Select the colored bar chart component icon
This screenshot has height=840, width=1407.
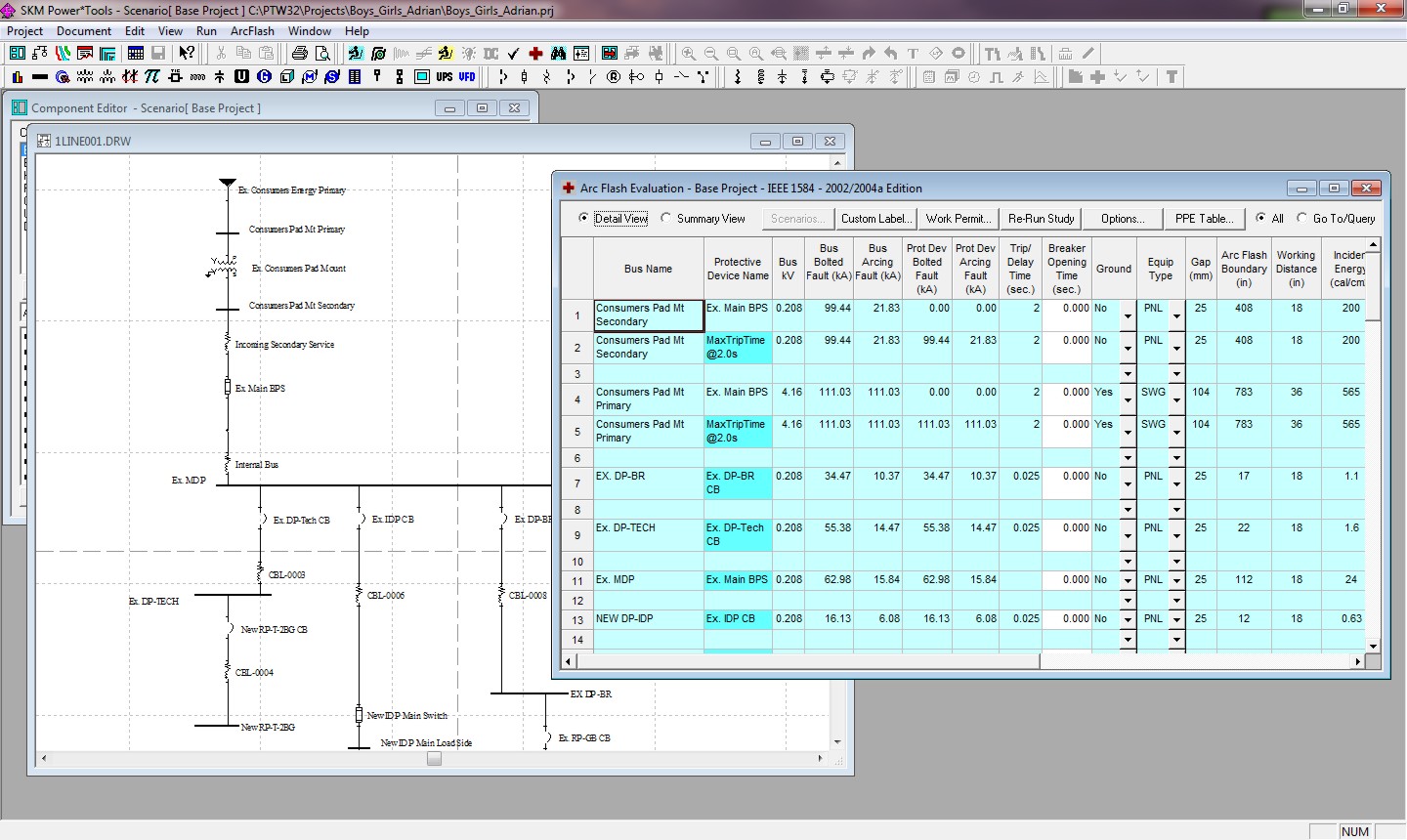pos(18,76)
